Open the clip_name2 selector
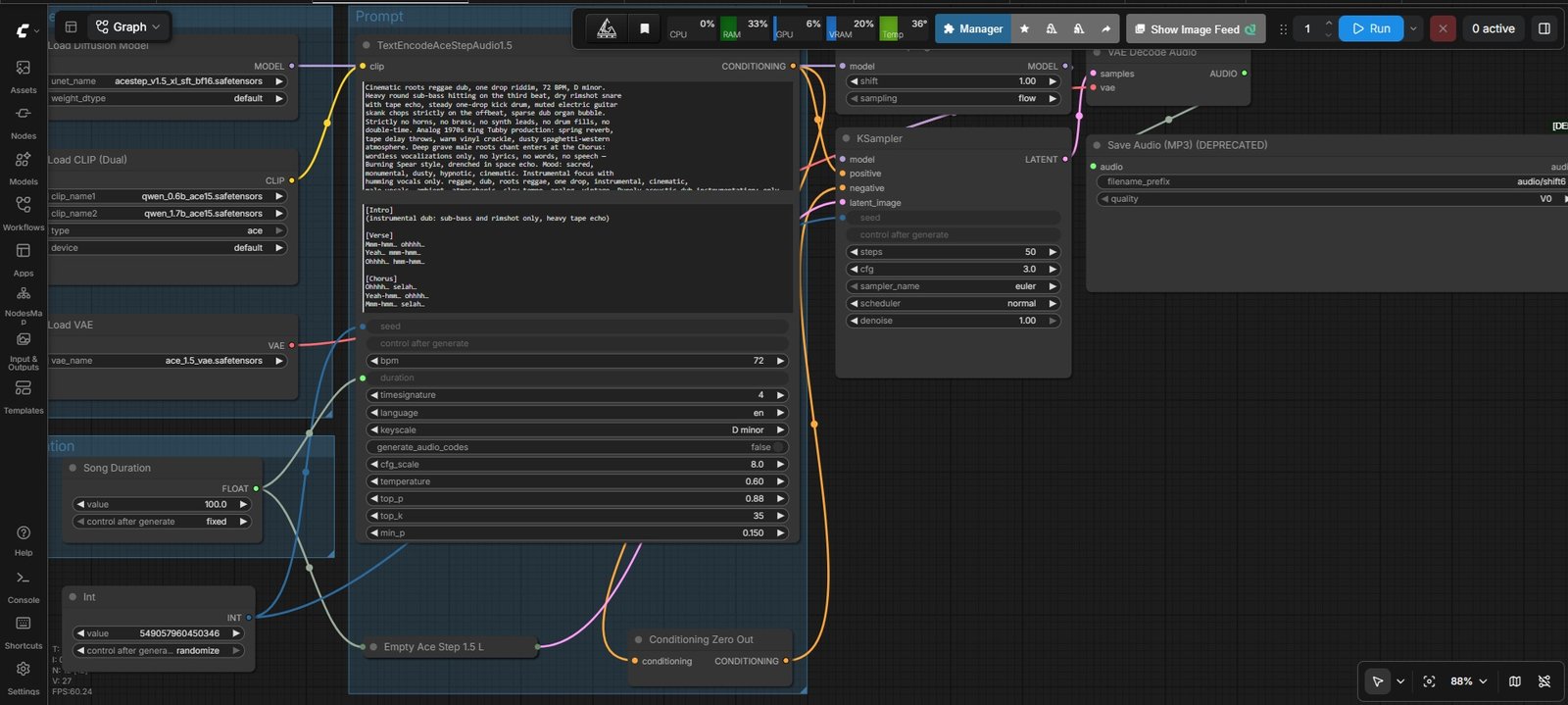This screenshot has height=705, width=1568. coord(167,213)
